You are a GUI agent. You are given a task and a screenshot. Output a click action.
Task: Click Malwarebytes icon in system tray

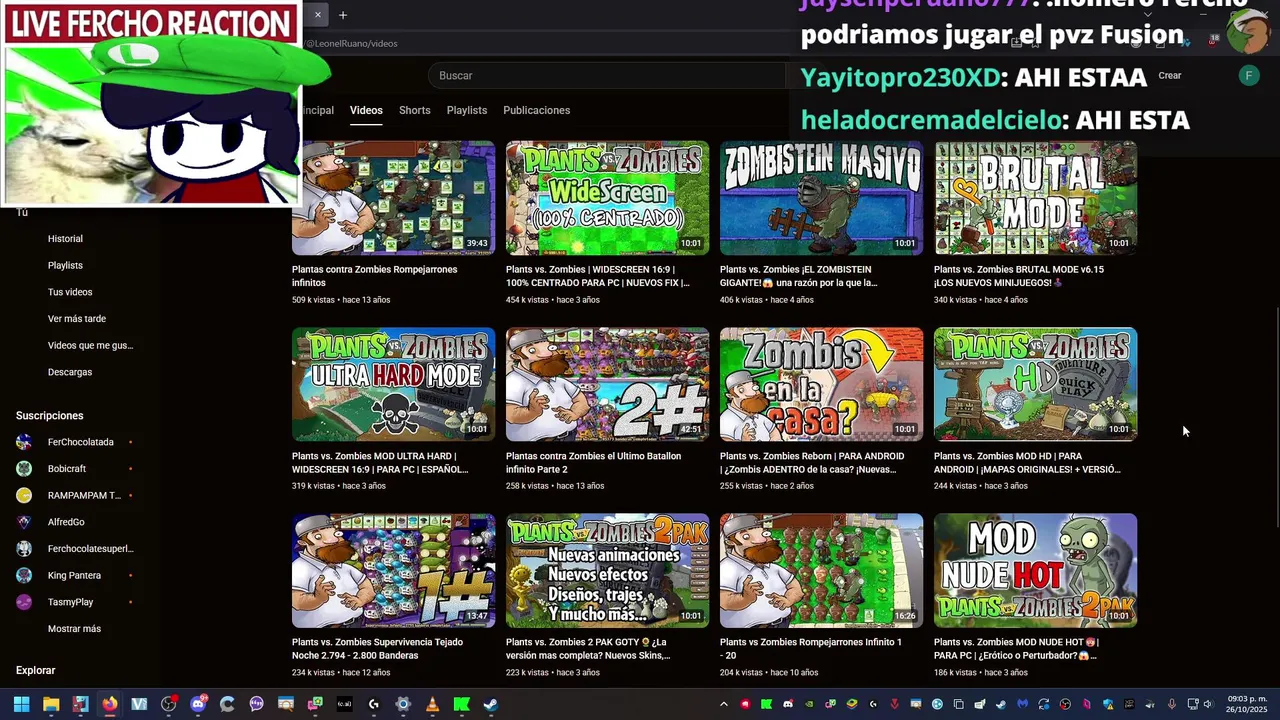point(1022,704)
